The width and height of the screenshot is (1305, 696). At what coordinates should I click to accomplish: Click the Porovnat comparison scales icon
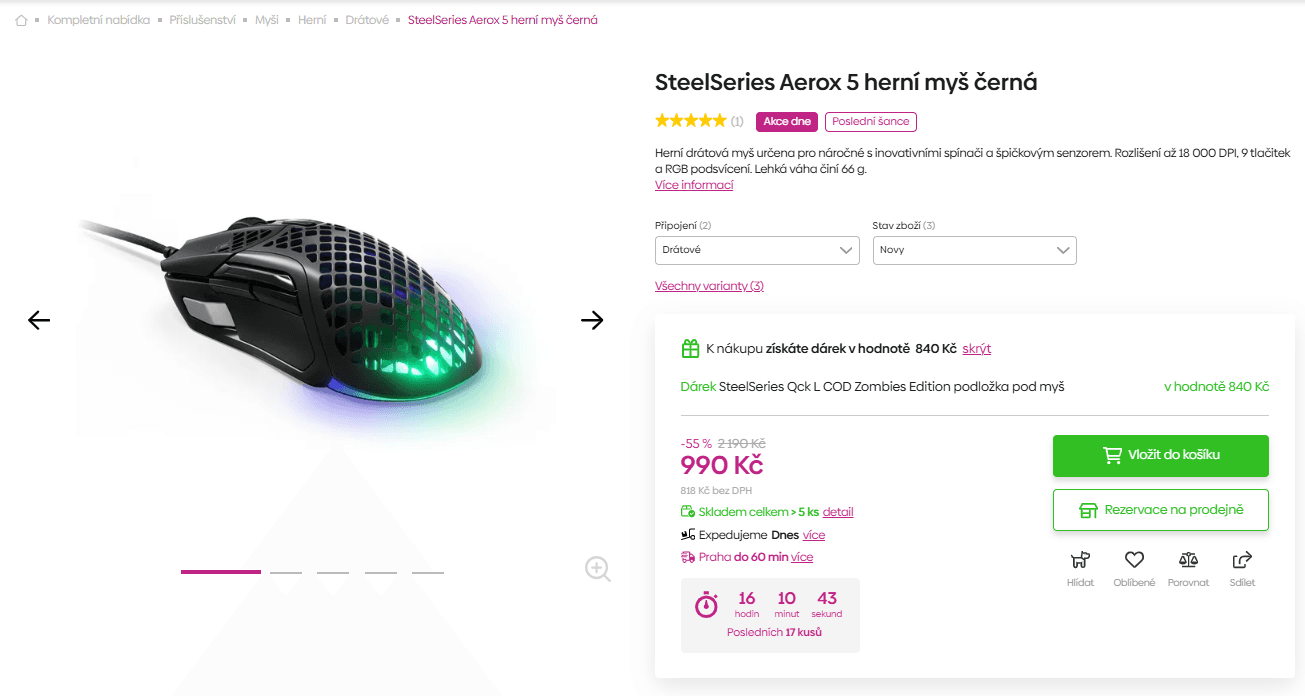tap(1188, 561)
